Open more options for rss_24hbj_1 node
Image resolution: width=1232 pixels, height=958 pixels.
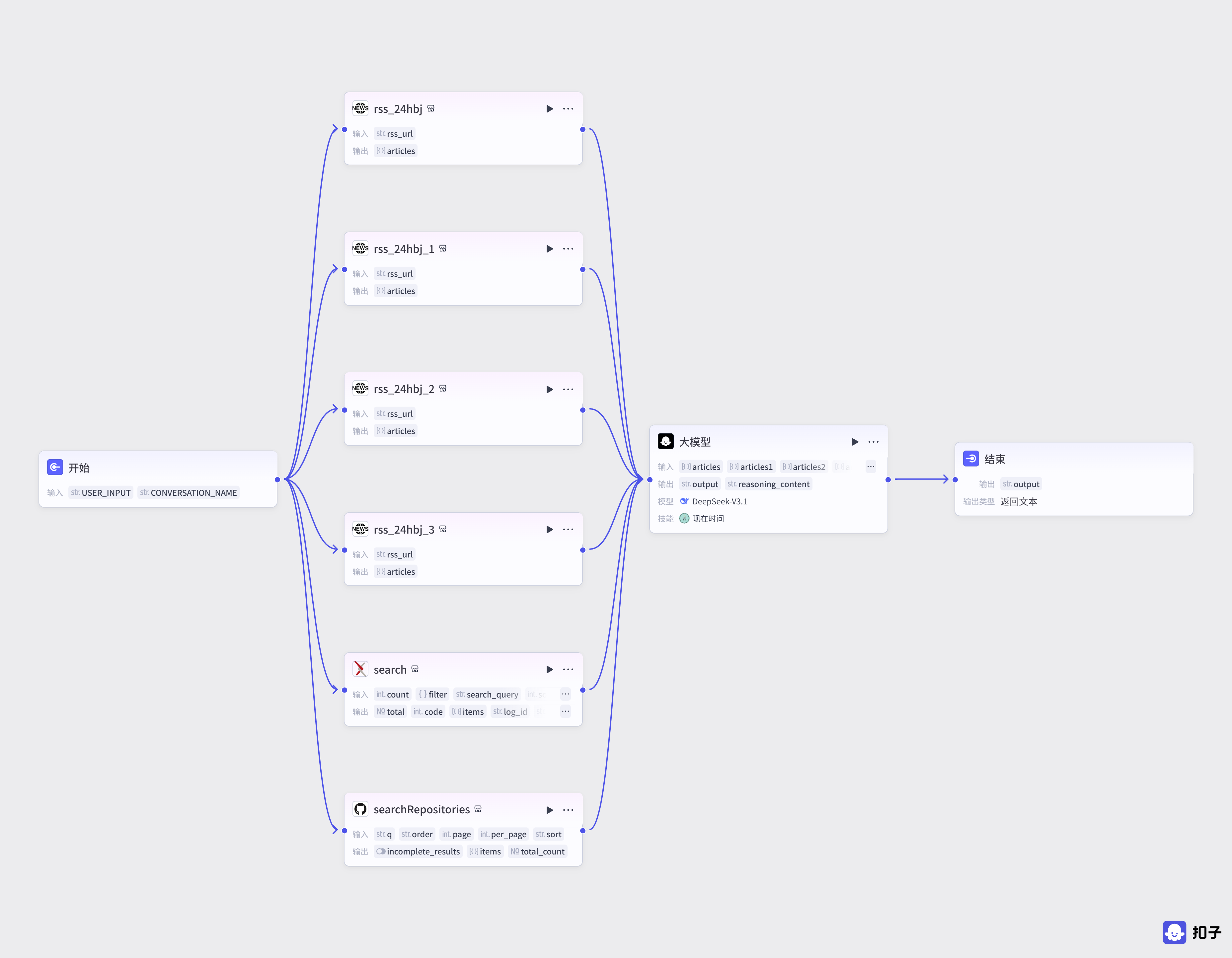(x=568, y=249)
